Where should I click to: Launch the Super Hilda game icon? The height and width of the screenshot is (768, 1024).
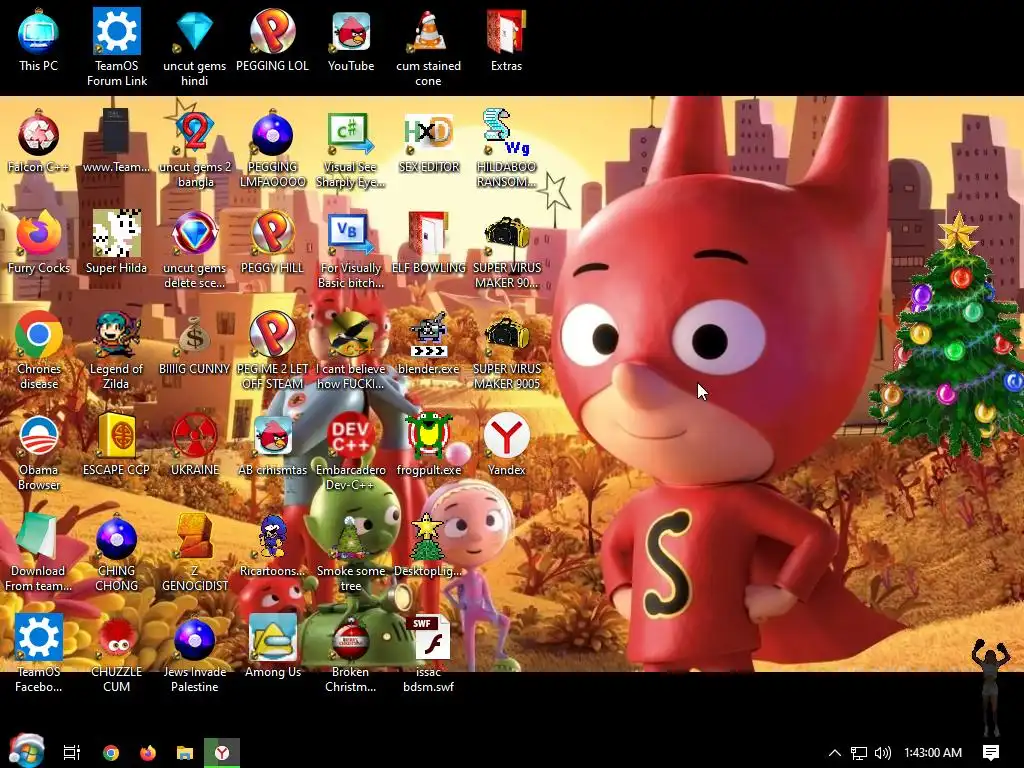[x=116, y=243]
